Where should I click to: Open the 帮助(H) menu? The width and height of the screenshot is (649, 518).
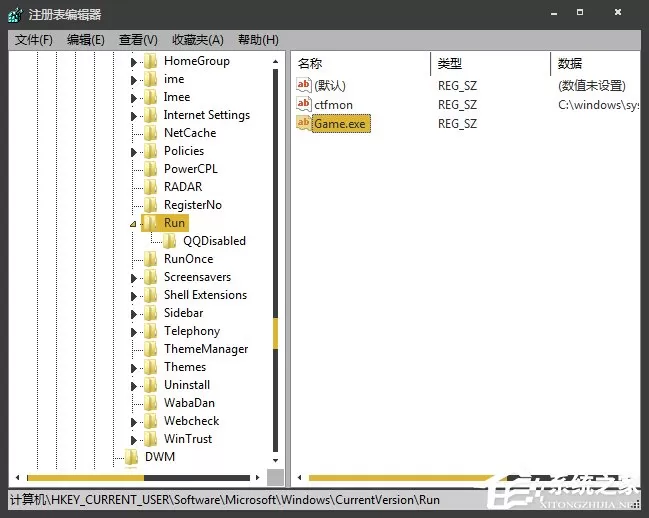click(258, 40)
